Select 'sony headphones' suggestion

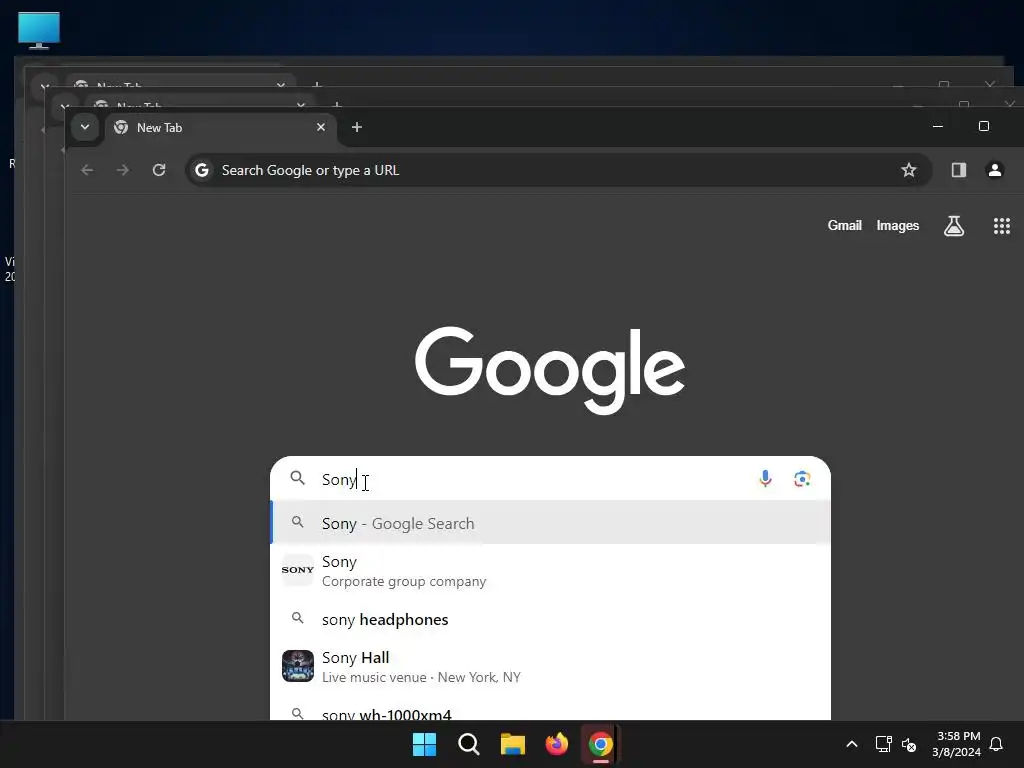(551, 619)
